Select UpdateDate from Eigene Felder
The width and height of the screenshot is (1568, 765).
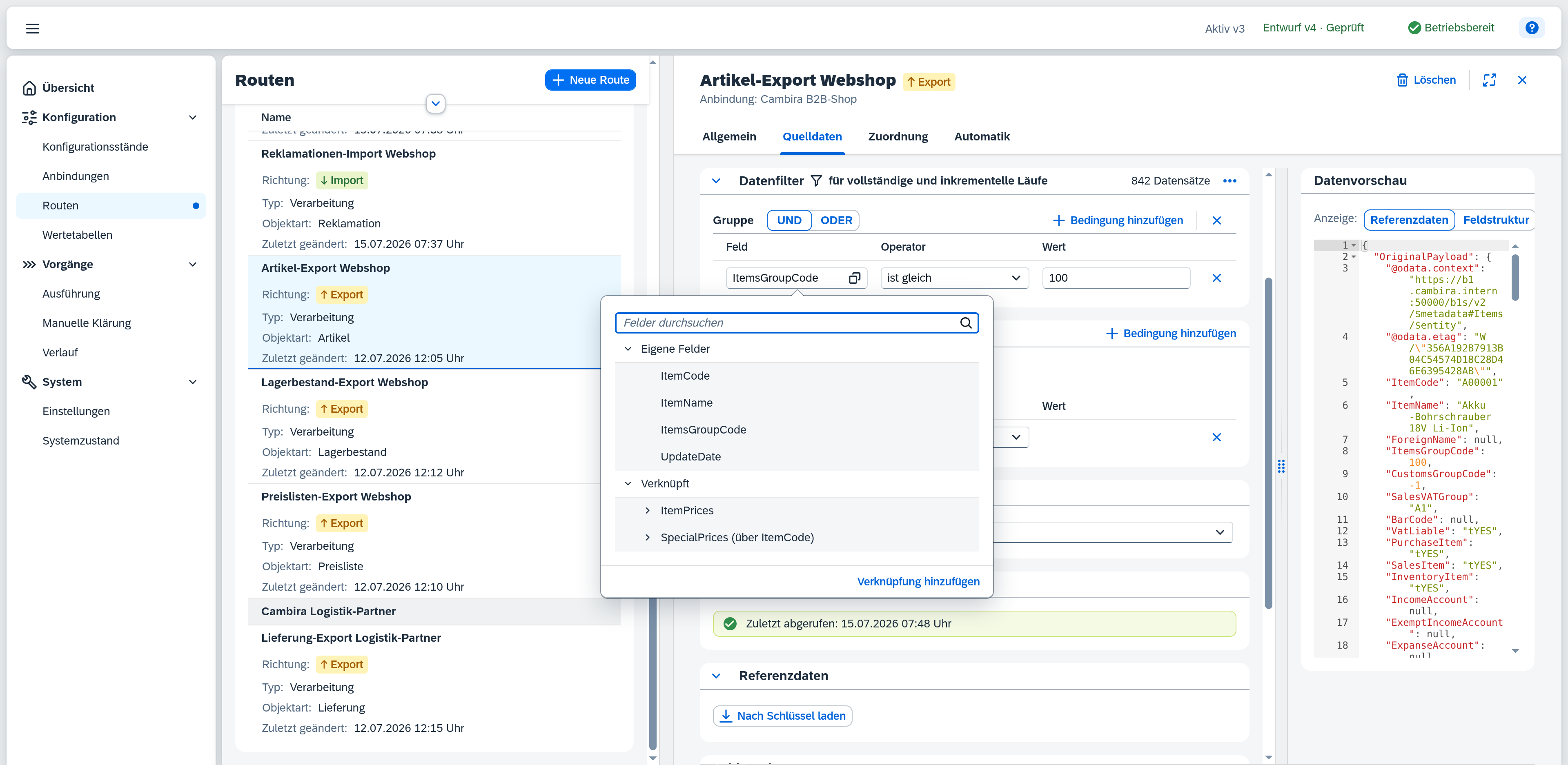point(796,457)
